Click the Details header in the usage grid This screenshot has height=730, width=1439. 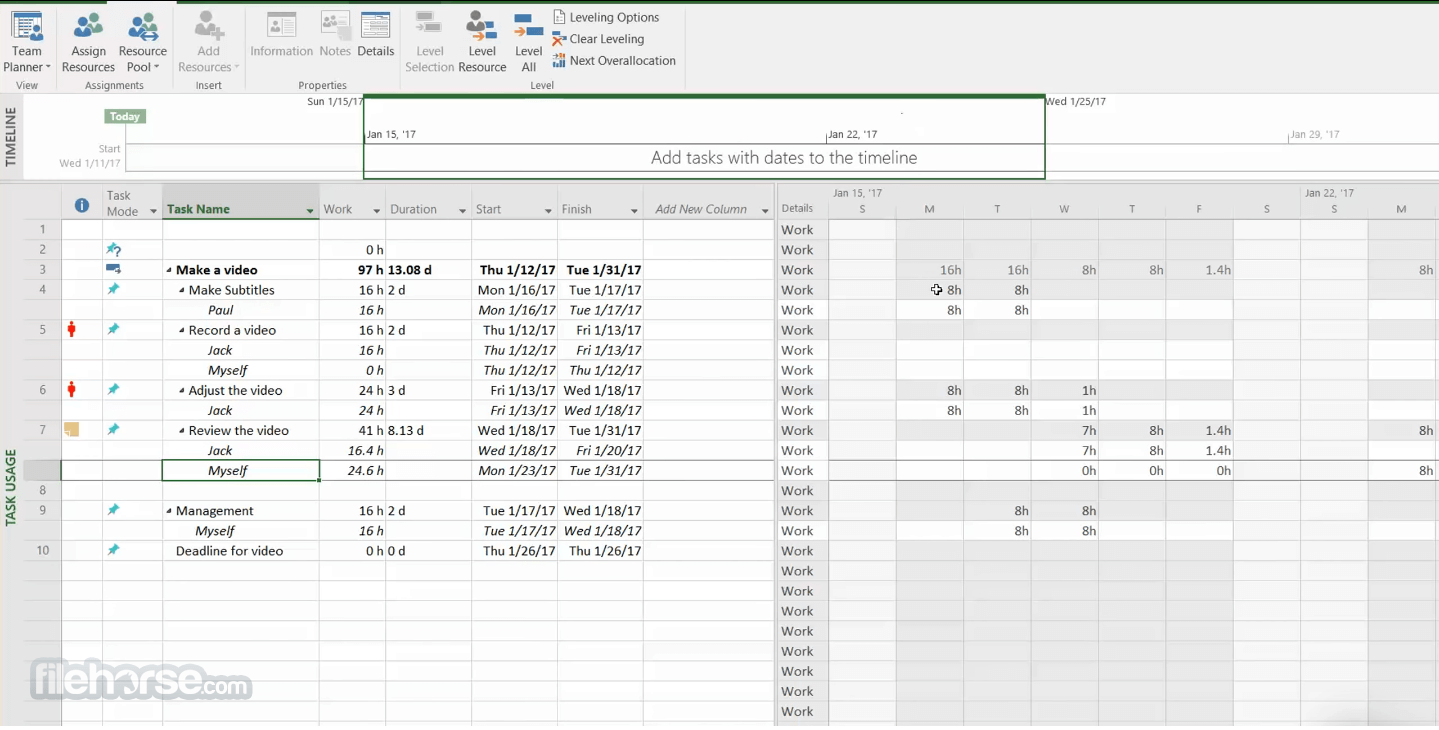point(797,208)
